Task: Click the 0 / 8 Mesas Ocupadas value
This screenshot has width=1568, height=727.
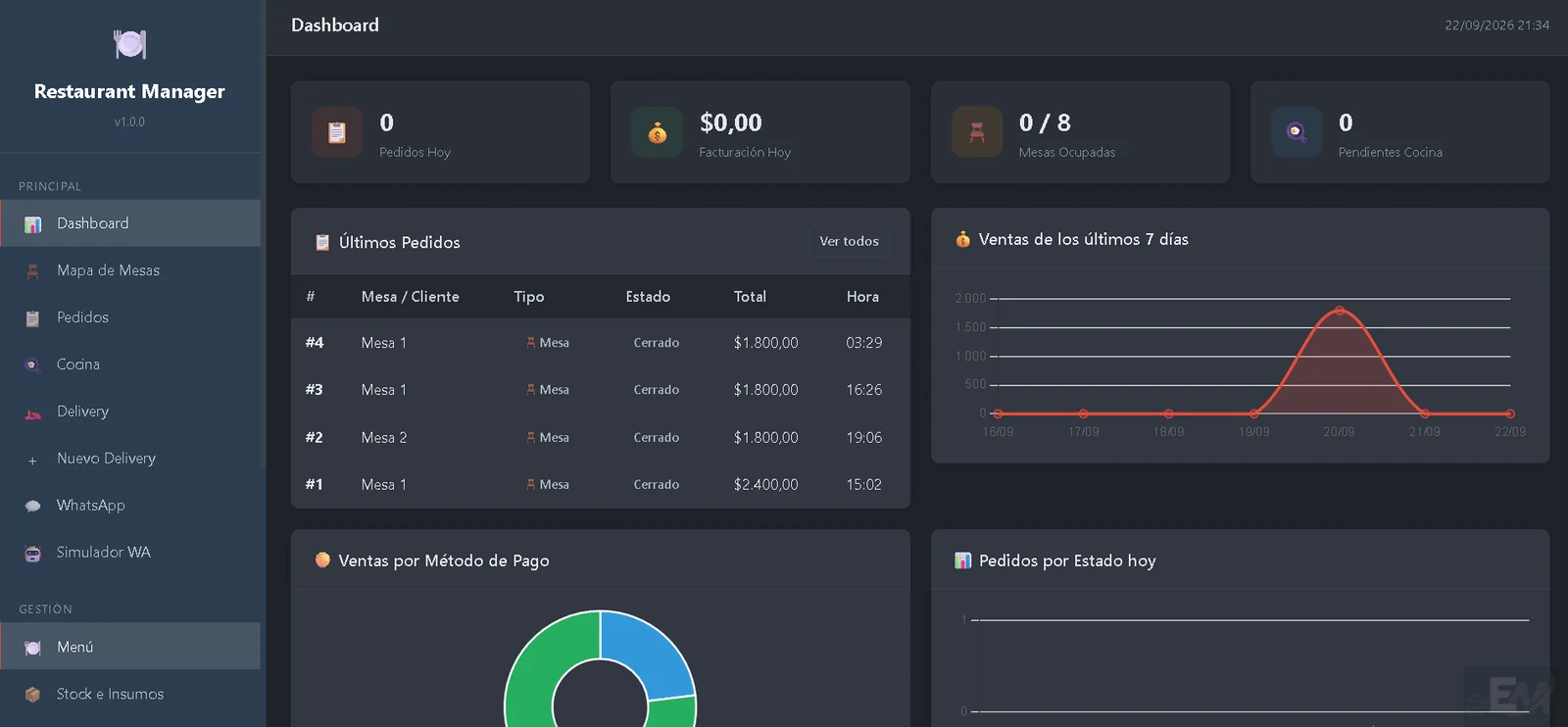Action: 1045,122
